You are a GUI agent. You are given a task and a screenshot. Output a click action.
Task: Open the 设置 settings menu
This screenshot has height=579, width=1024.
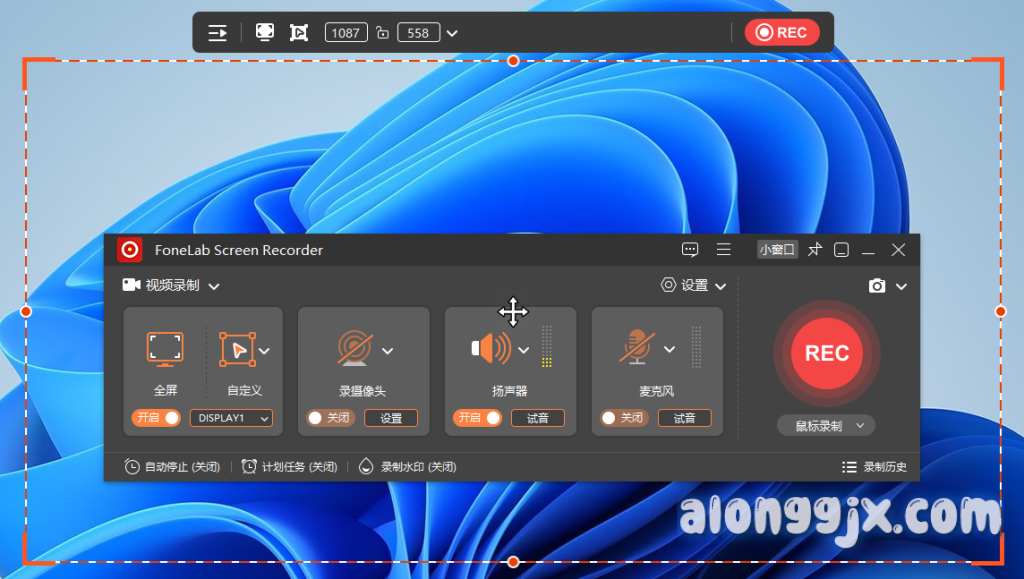click(x=693, y=286)
